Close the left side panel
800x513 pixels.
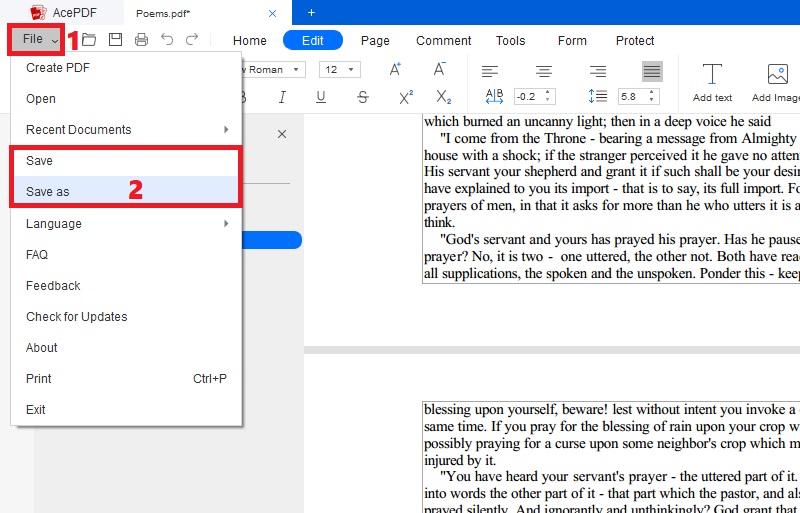tap(282, 134)
